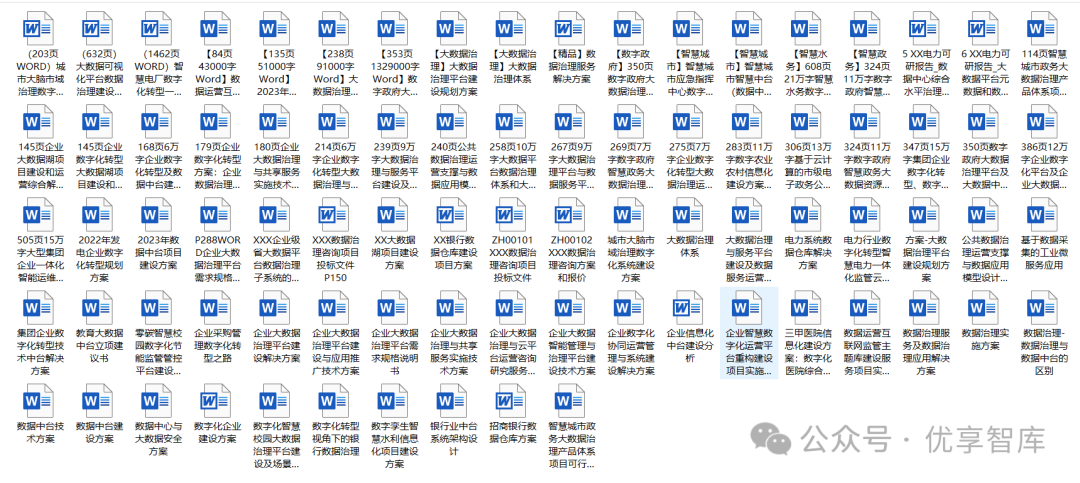Click the highlighted 企业智慧数字化运营平台重构 file icon

click(x=747, y=308)
